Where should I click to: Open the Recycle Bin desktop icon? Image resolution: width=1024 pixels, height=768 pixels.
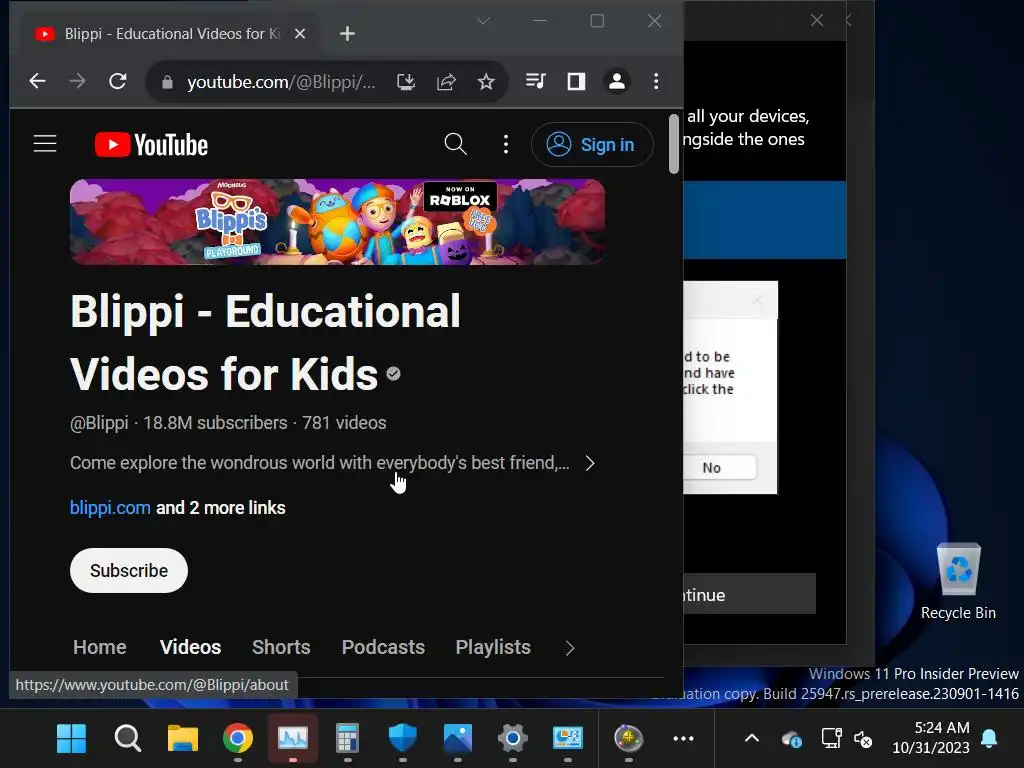pos(958,581)
